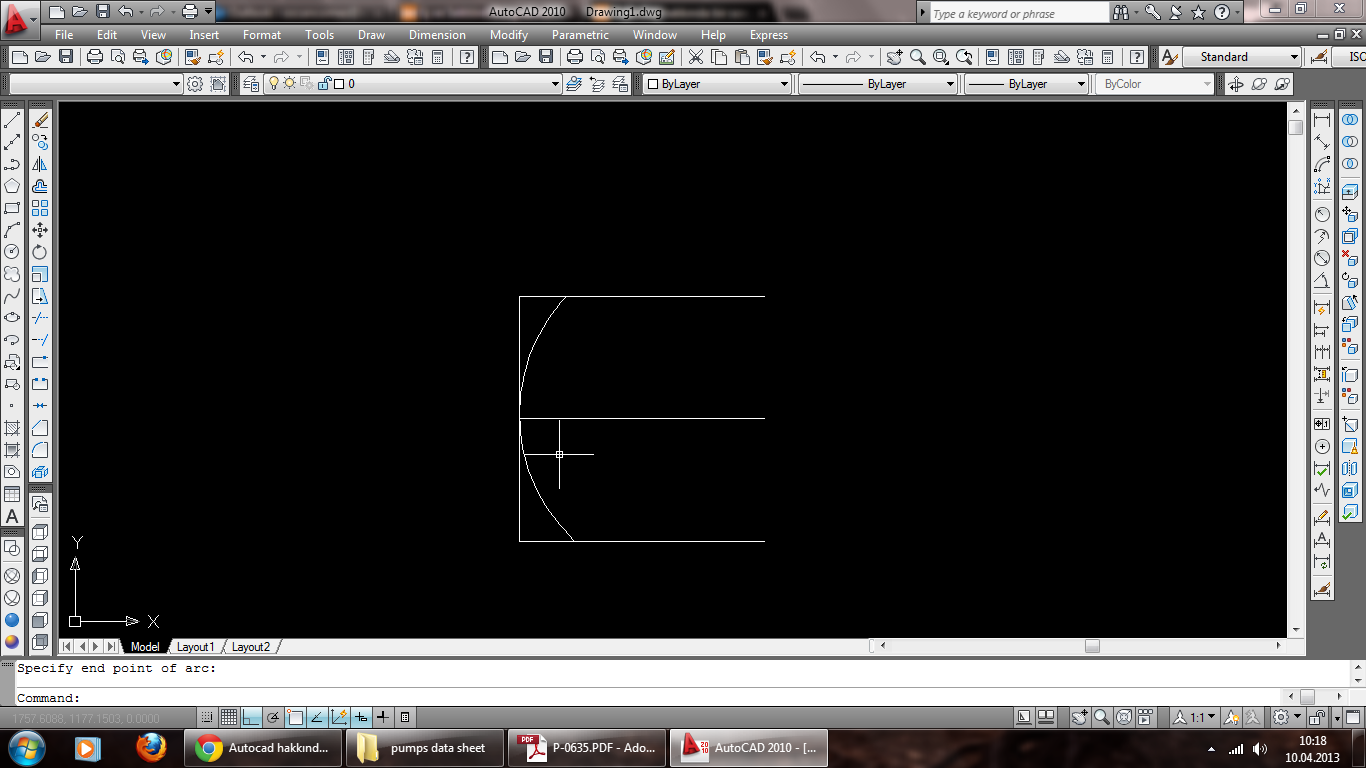Open the File menu
Screen dimensions: 1366x768
click(64, 35)
